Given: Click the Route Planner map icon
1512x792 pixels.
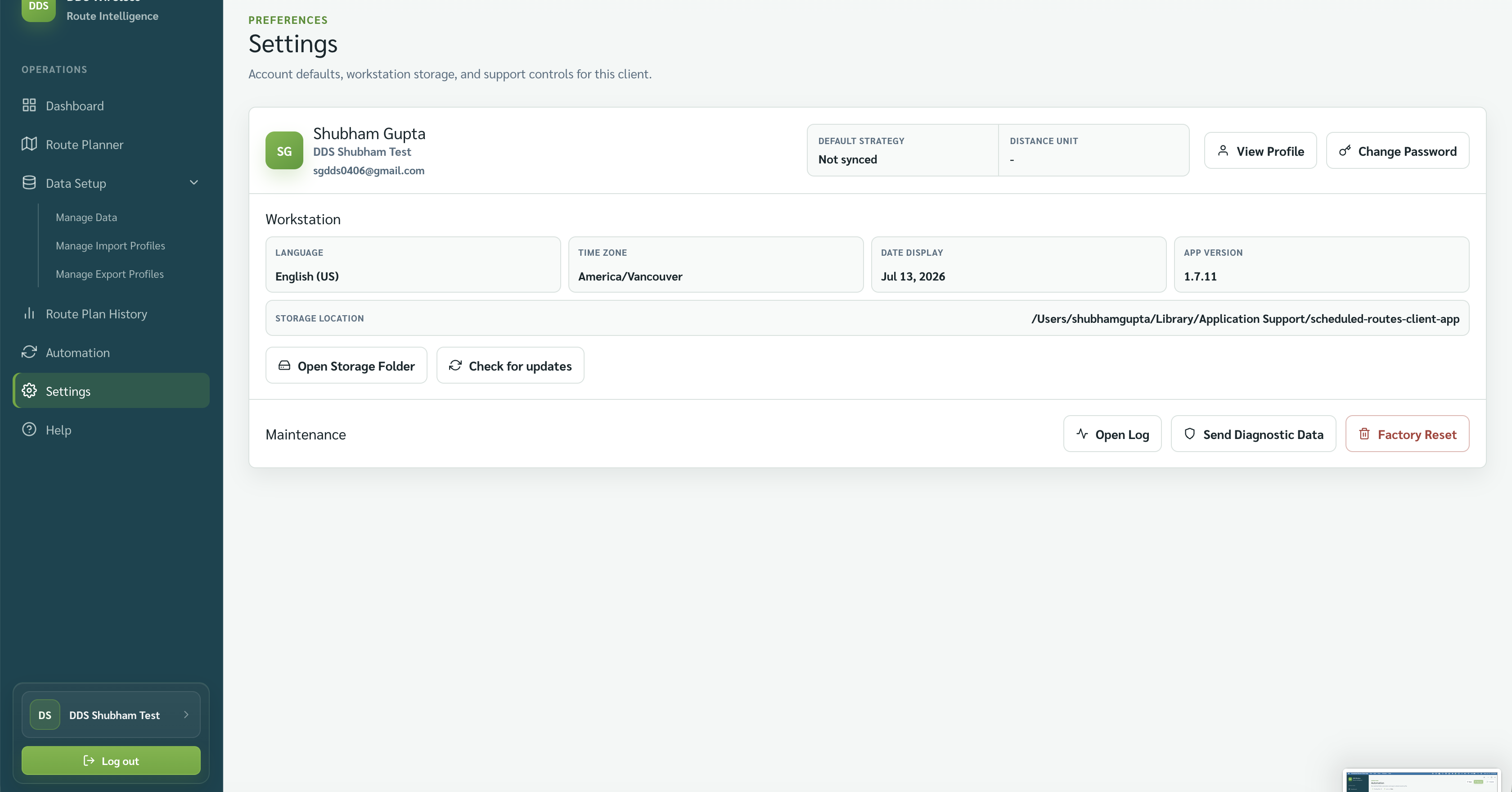Looking at the screenshot, I should 29,144.
